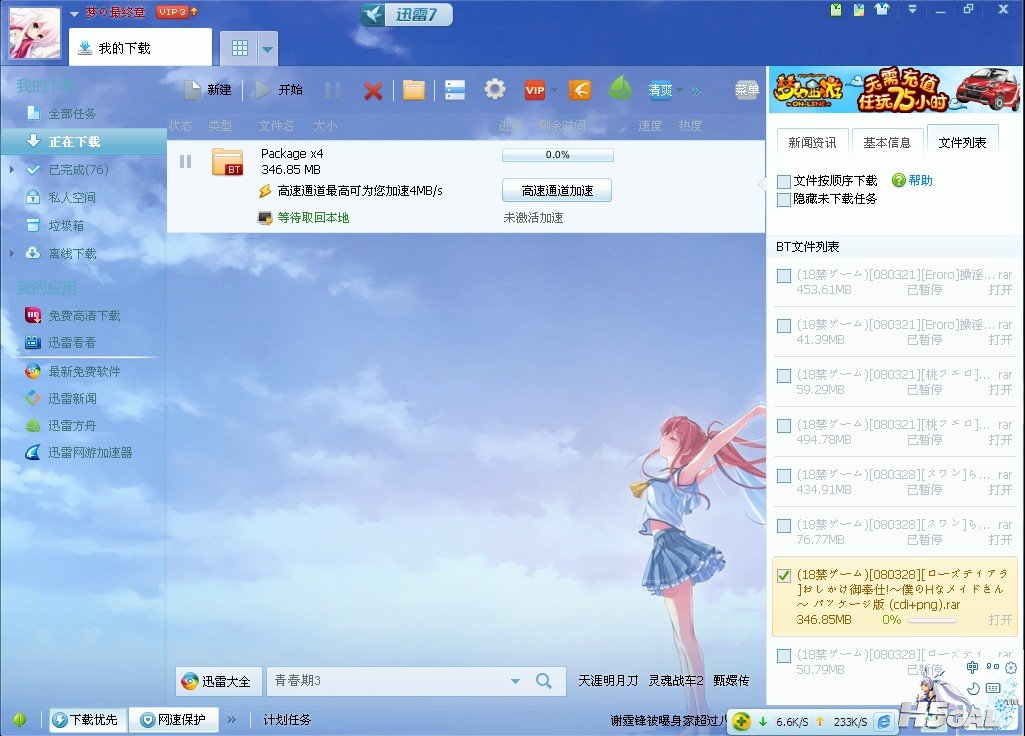Expand the 已完成(76) tree arrow

point(12,170)
